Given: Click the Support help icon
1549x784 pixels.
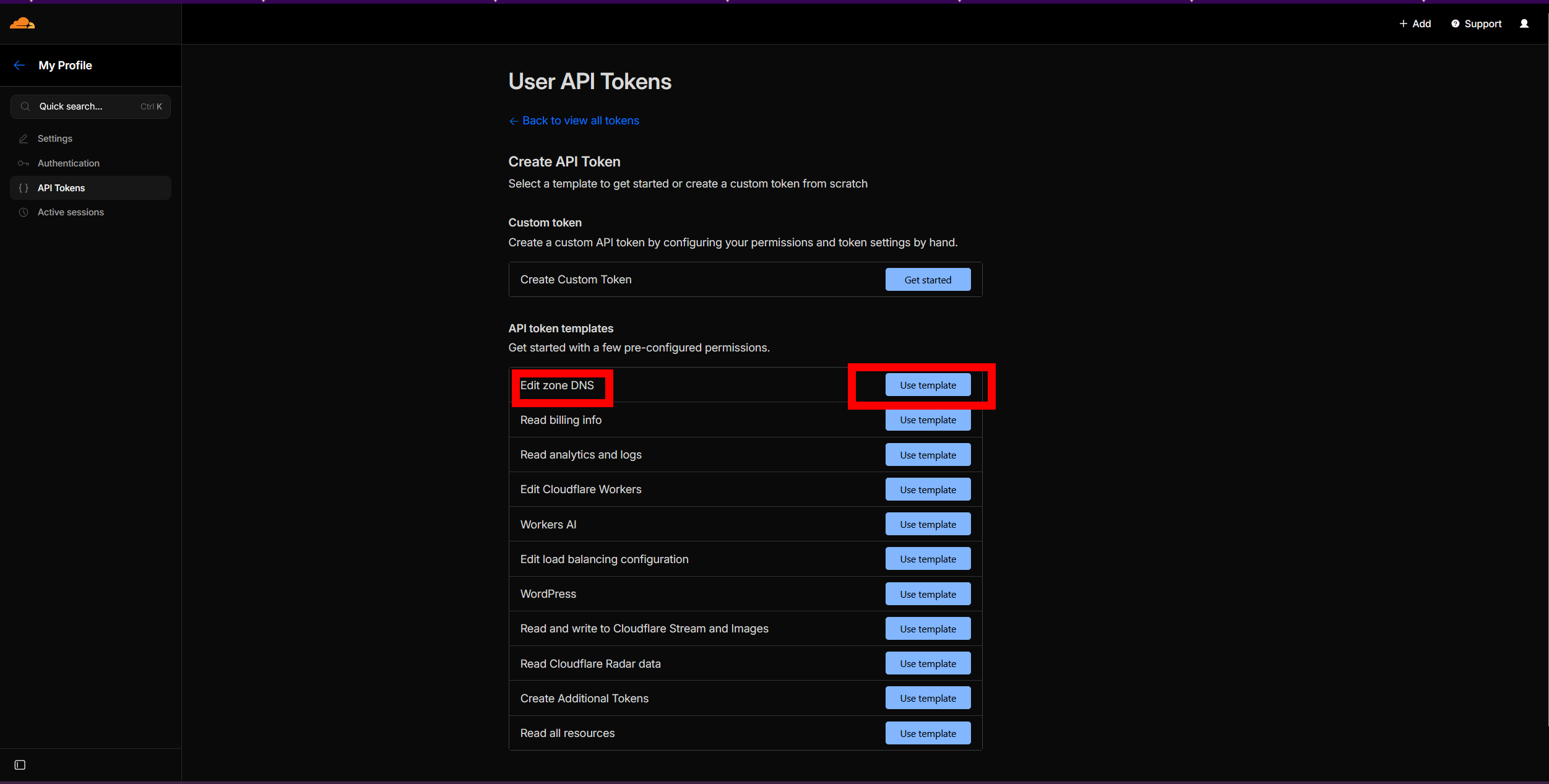Looking at the screenshot, I should (x=1454, y=24).
